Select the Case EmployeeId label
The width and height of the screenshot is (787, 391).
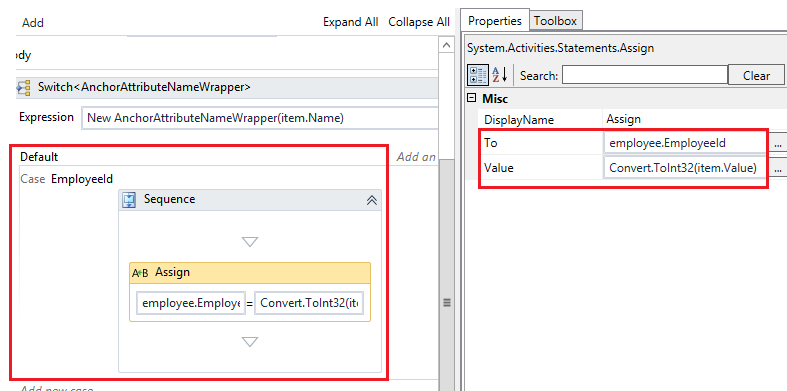point(67,179)
